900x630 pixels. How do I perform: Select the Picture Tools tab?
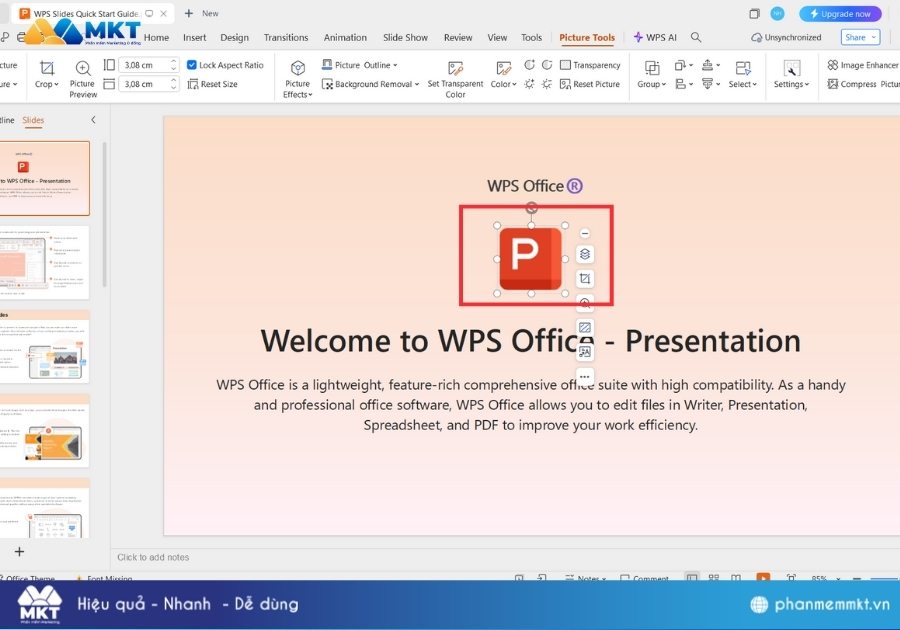pyautogui.click(x=587, y=37)
